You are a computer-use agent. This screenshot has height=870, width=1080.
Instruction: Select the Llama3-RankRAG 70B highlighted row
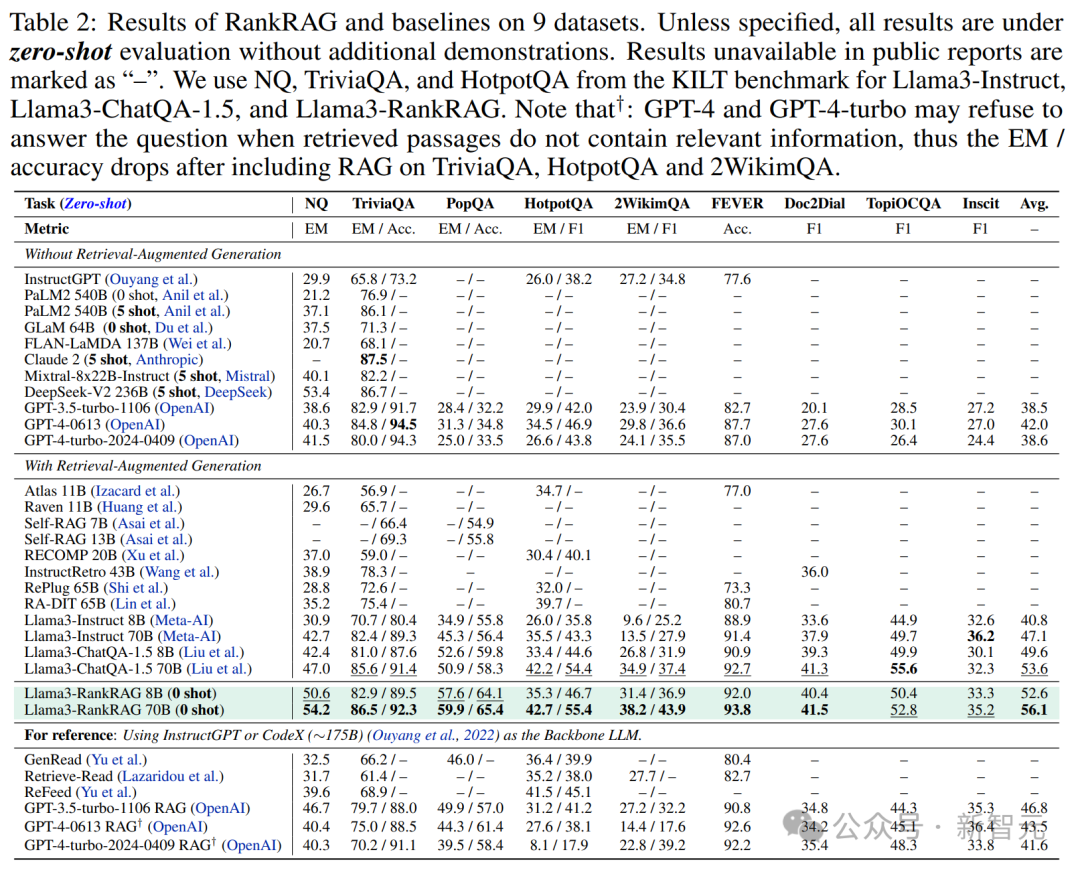tap(536, 710)
